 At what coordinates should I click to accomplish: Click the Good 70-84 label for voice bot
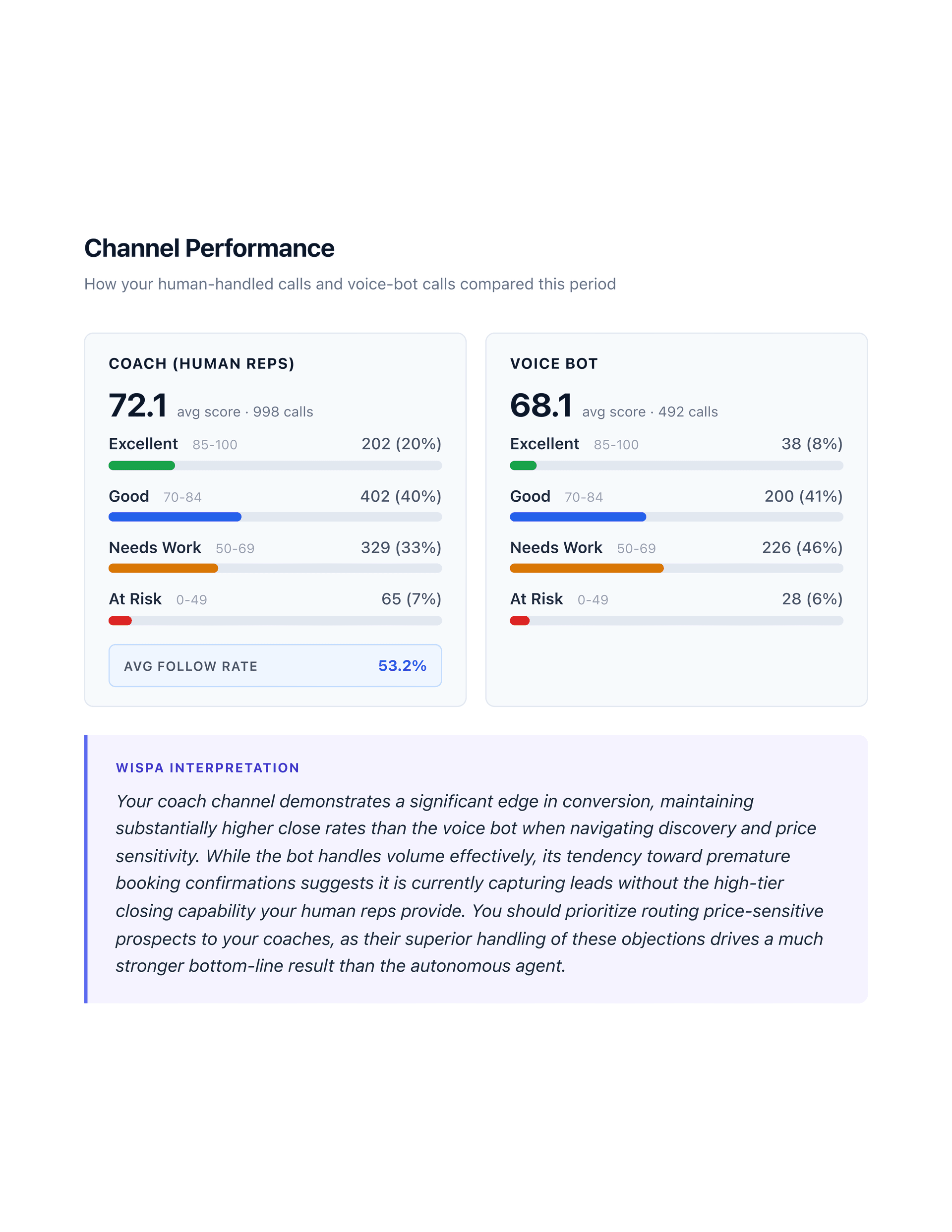pyautogui.click(x=530, y=496)
